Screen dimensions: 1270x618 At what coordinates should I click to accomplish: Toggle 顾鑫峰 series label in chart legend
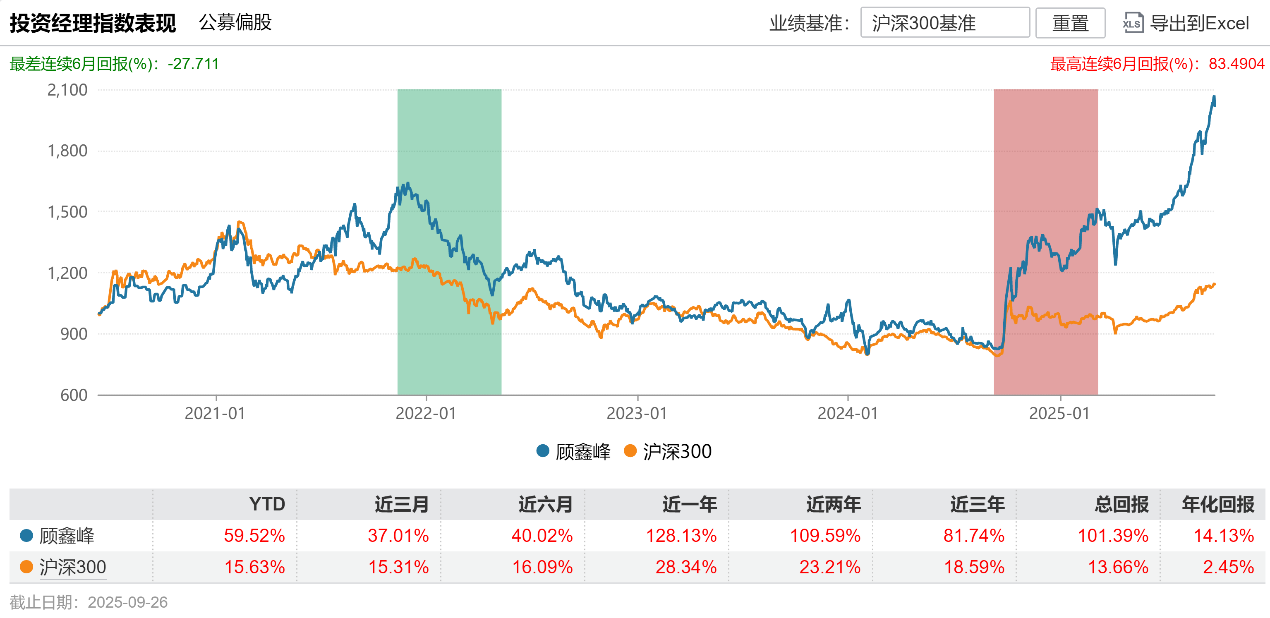click(x=582, y=451)
